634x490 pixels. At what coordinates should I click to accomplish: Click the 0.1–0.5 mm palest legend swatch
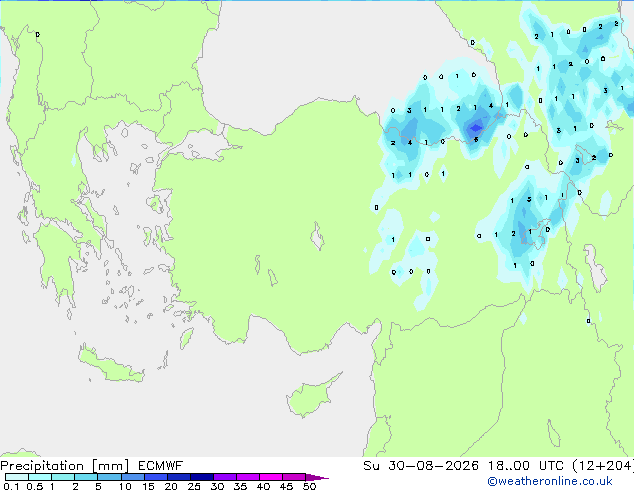17,477
